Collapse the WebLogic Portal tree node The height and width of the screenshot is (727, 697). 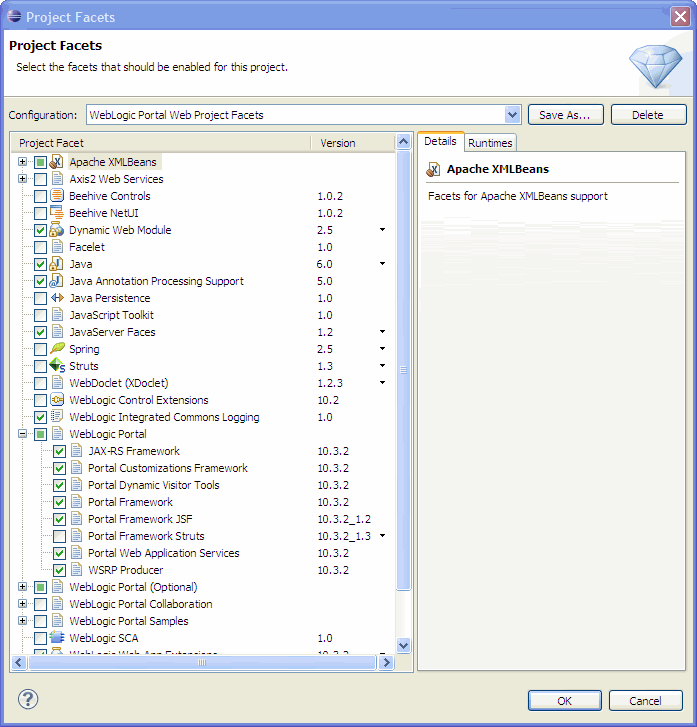pos(22,434)
